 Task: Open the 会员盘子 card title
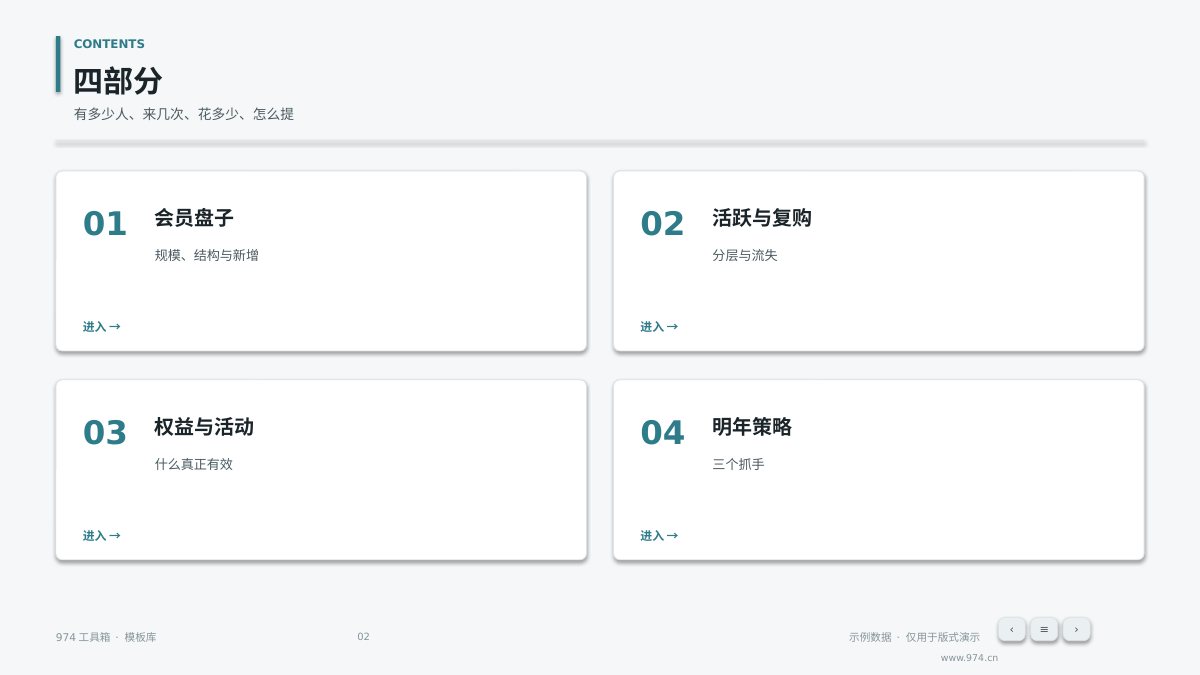click(194, 218)
